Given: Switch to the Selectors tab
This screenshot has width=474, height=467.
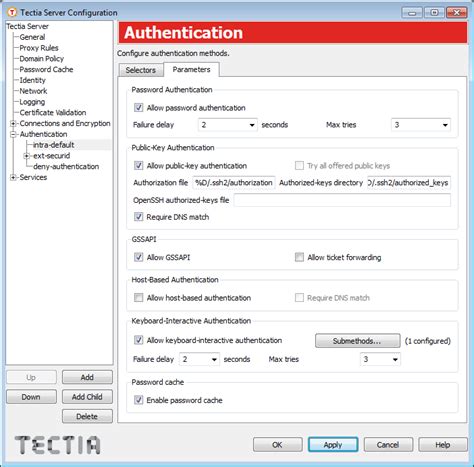Looking at the screenshot, I should pyautogui.click(x=141, y=70).
